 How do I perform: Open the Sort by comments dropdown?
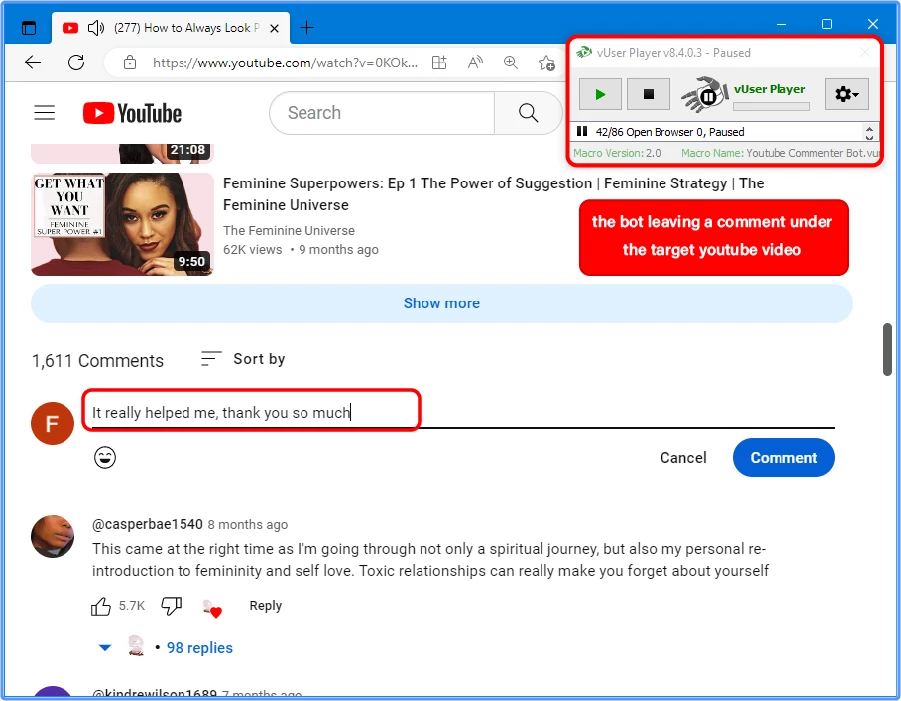[242, 359]
